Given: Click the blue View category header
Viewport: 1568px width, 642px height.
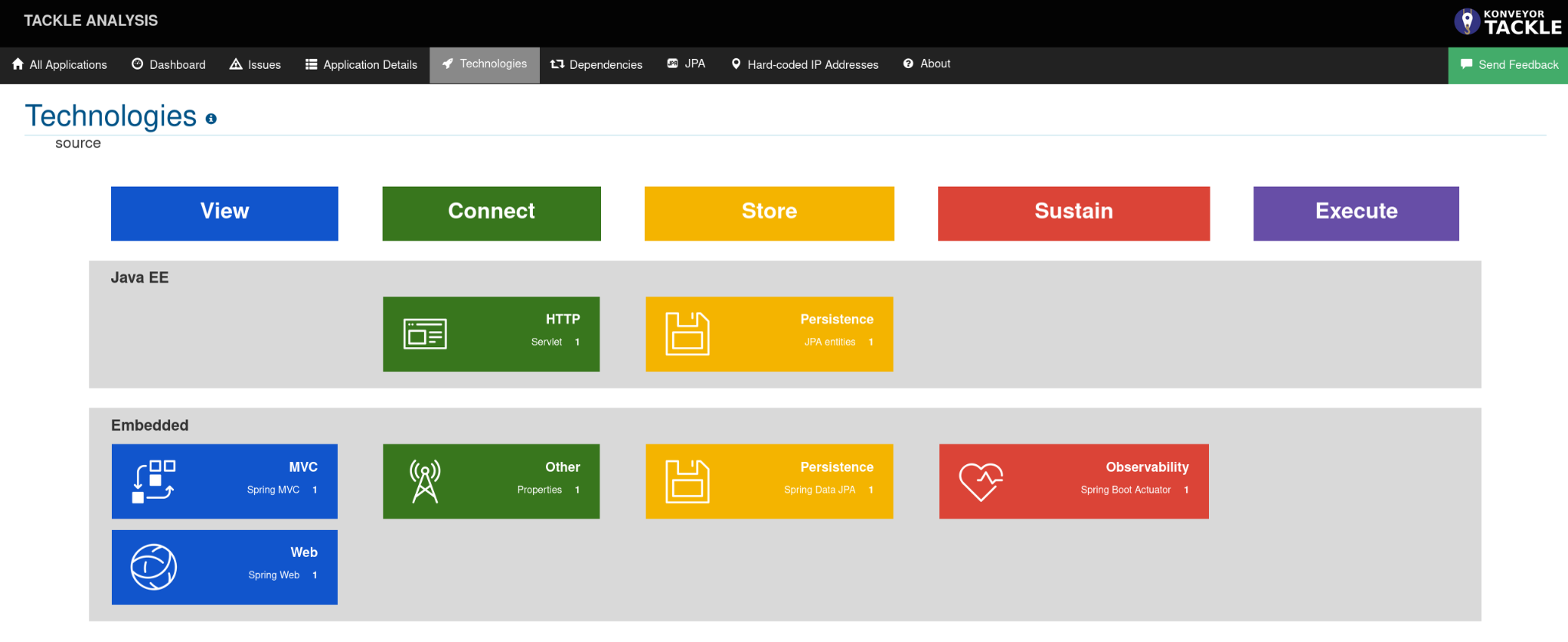Looking at the screenshot, I should (x=224, y=213).
